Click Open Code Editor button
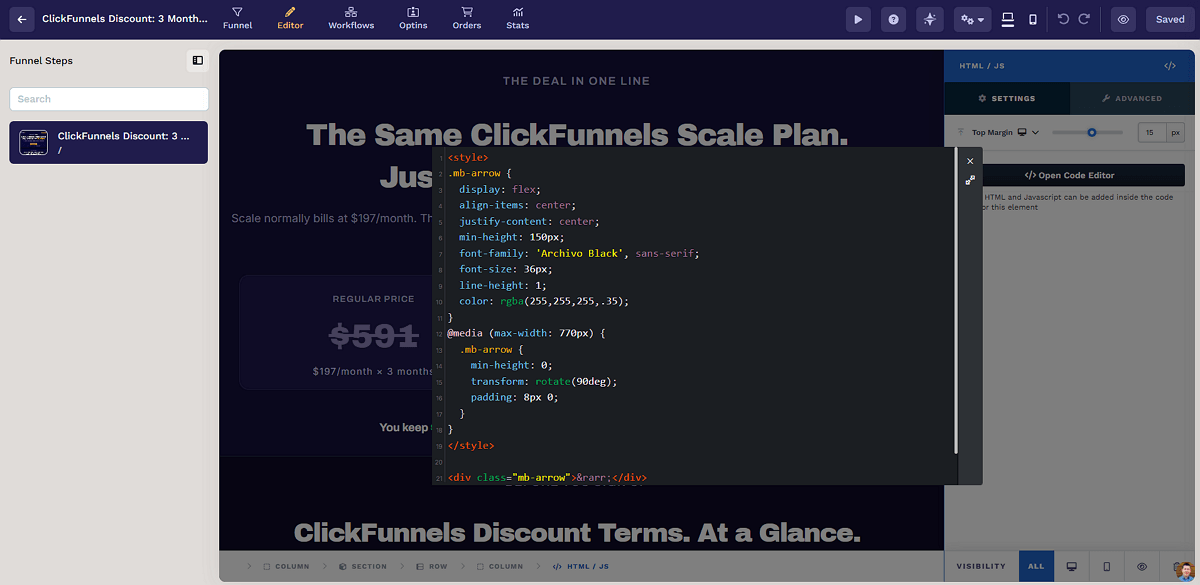Image resolution: width=1200 pixels, height=585 pixels. click(x=1070, y=175)
